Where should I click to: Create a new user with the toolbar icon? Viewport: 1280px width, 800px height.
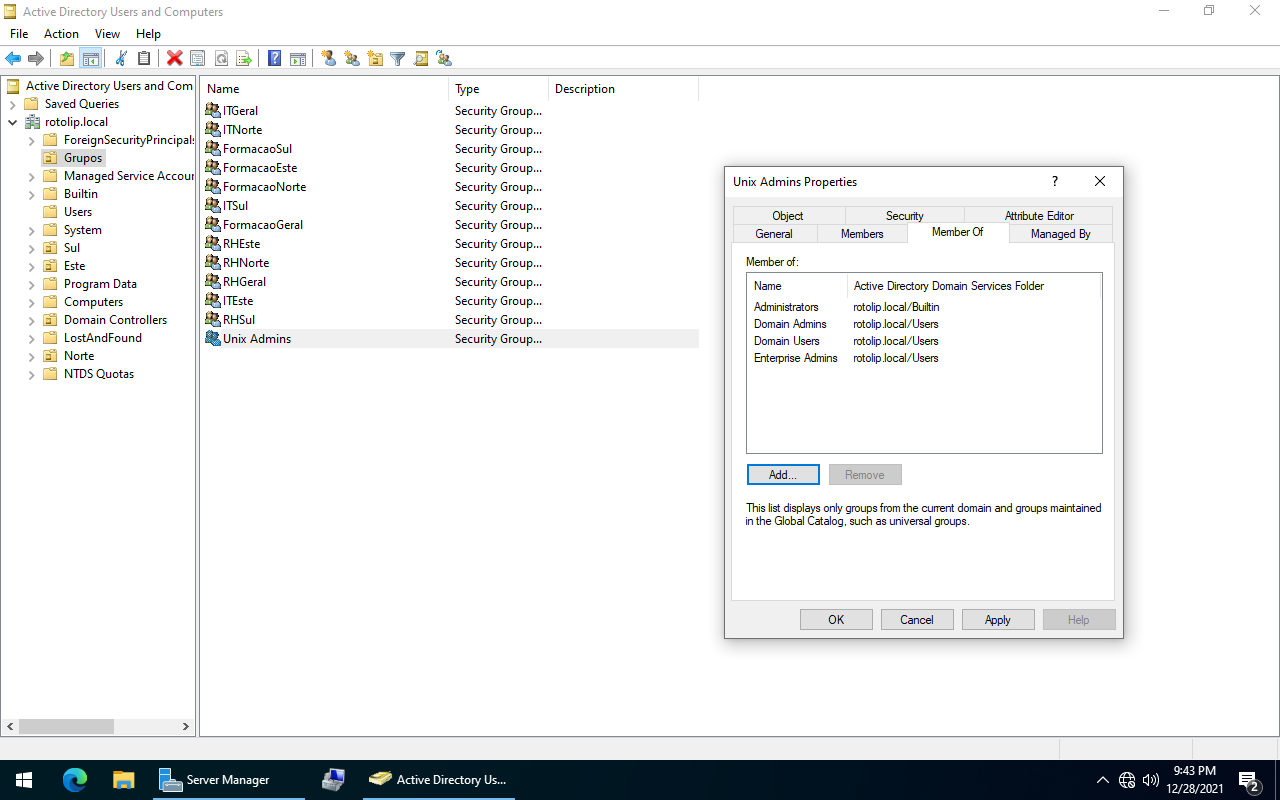[328, 59]
